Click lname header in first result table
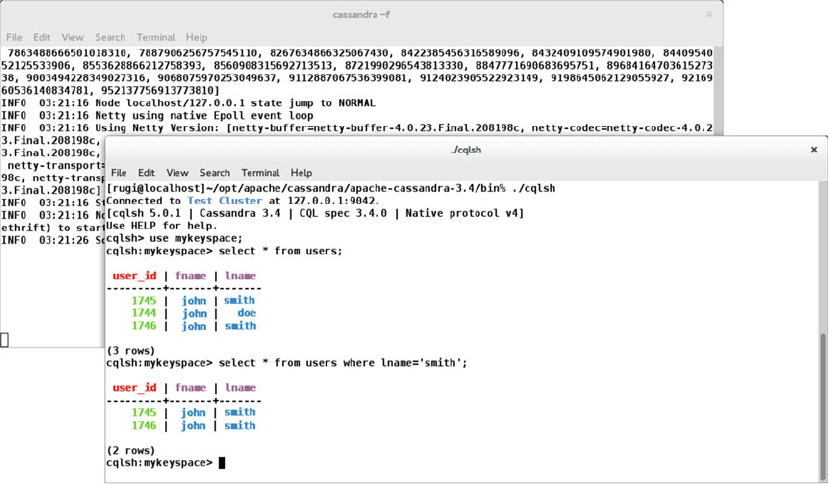Viewport: 829px width, 484px height. coord(241,276)
